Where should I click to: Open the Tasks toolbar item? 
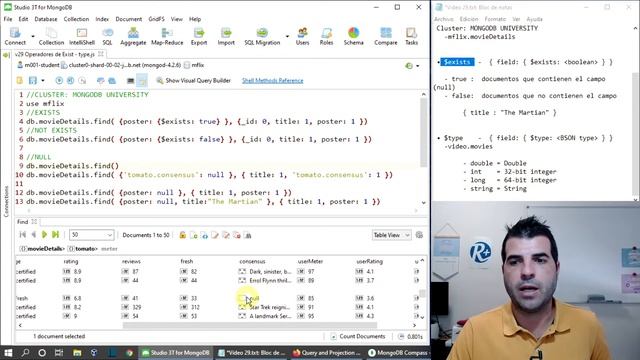411,36
